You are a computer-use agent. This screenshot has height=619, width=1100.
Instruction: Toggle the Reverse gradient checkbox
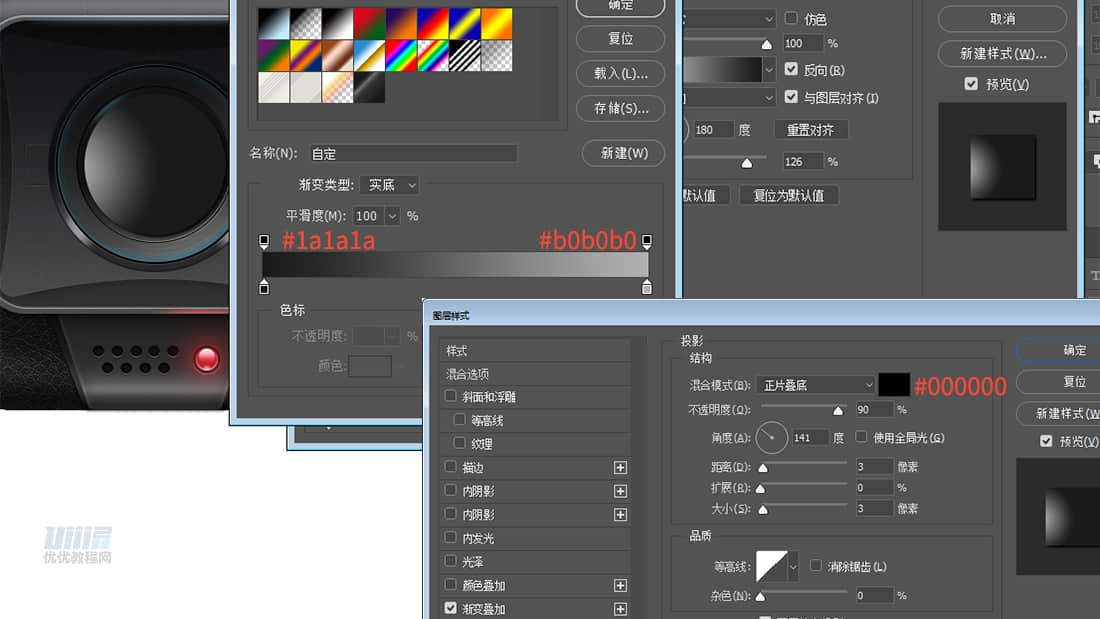pyautogui.click(x=791, y=69)
